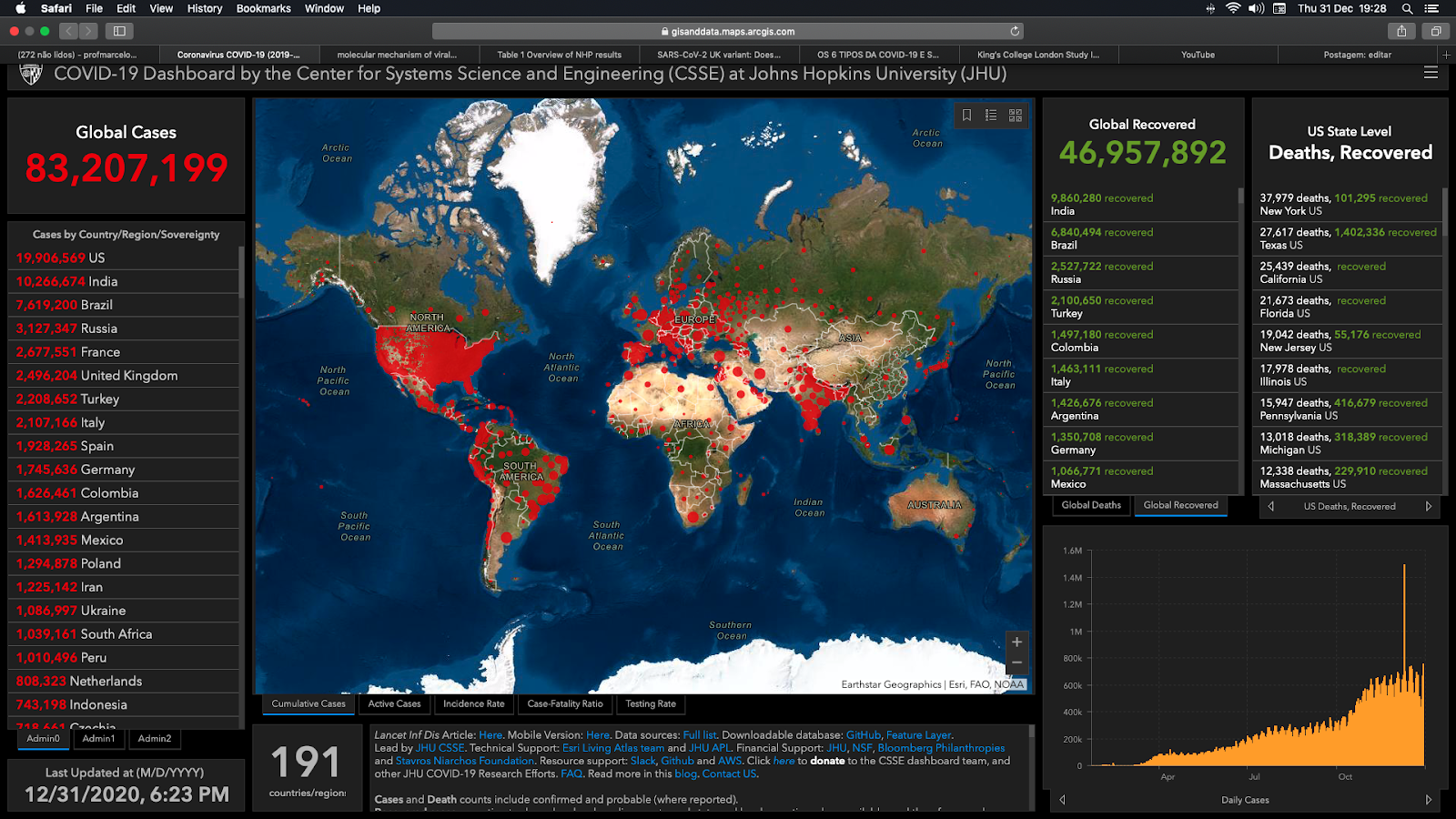Open the Safari share sheet

click(1401, 31)
